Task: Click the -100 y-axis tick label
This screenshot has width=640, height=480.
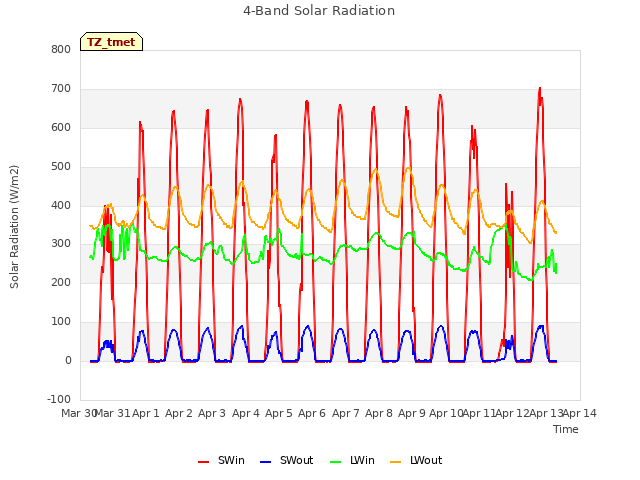Action: pos(59,399)
